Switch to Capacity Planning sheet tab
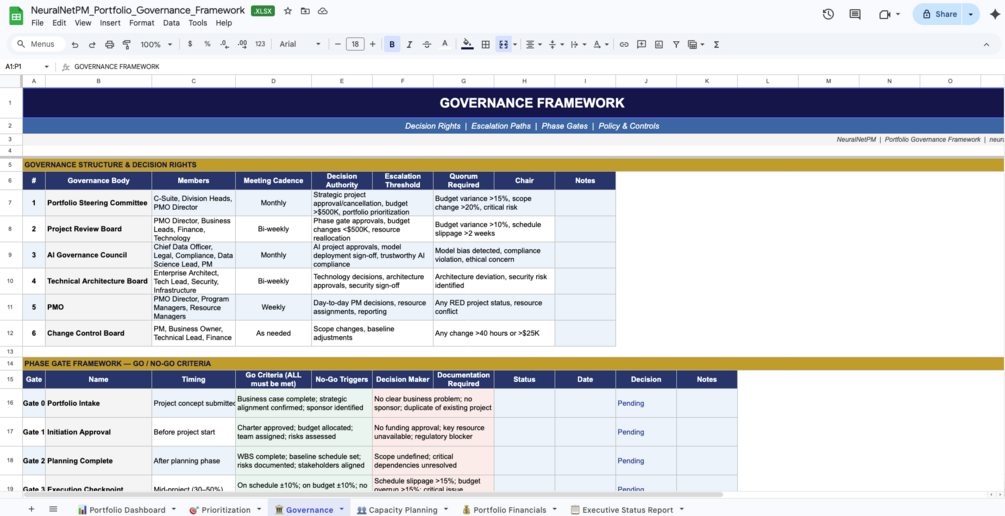 [x=402, y=510]
